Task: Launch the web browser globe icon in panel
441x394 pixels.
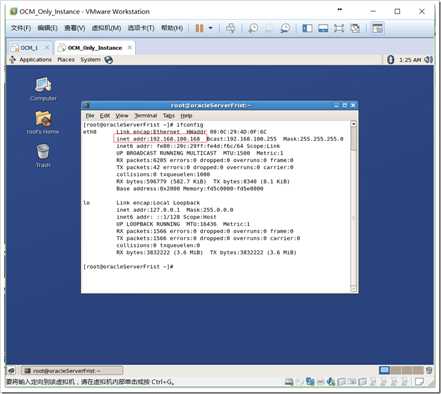Action: click(109, 60)
